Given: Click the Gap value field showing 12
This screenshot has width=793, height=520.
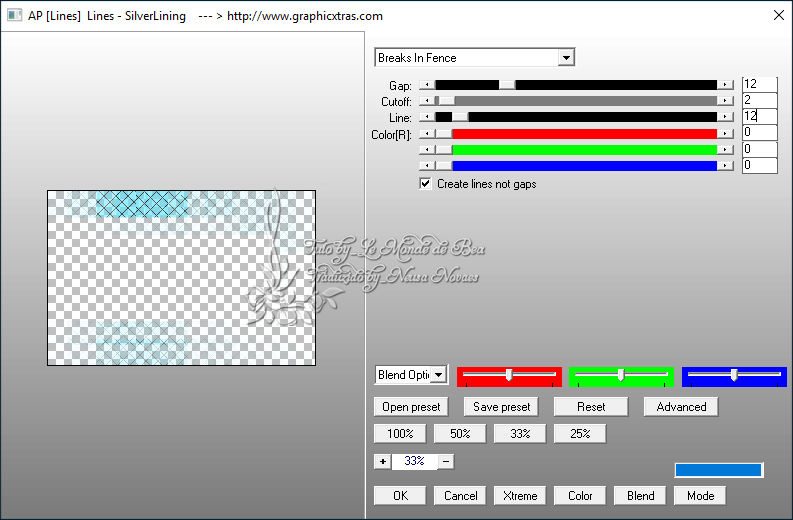Looking at the screenshot, I should tap(759, 84).
